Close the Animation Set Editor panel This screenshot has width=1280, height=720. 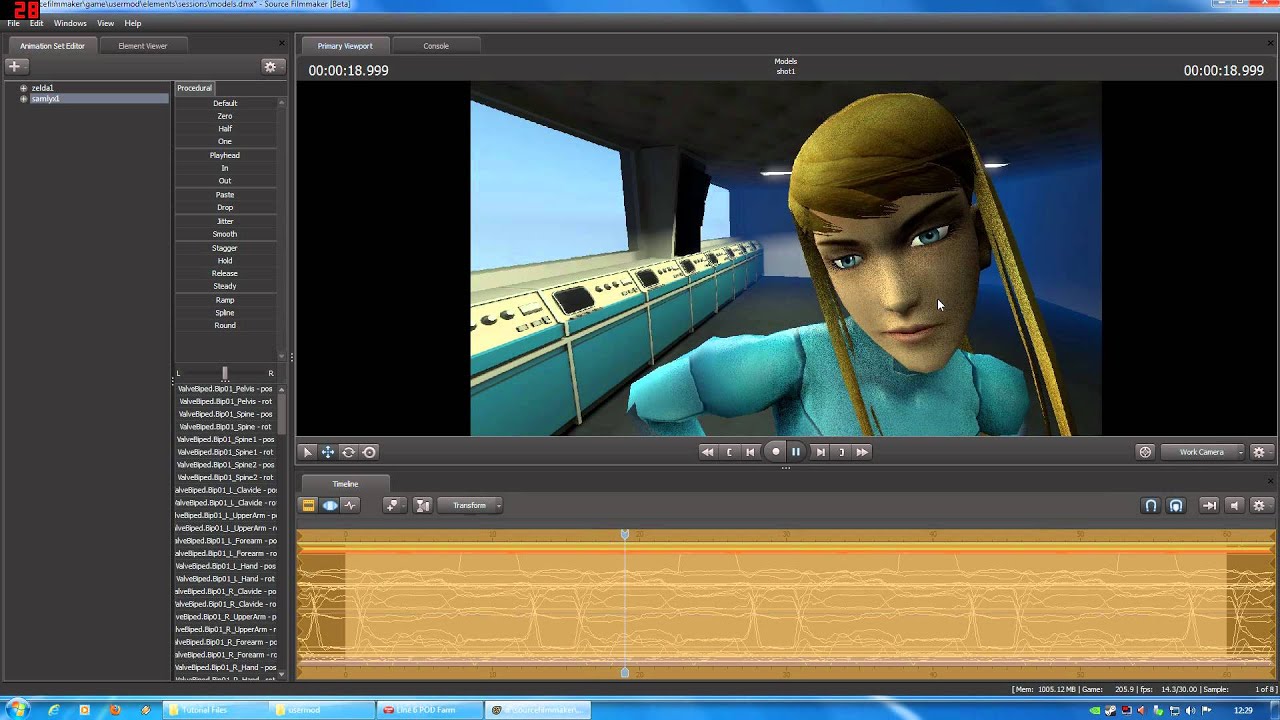282,43
